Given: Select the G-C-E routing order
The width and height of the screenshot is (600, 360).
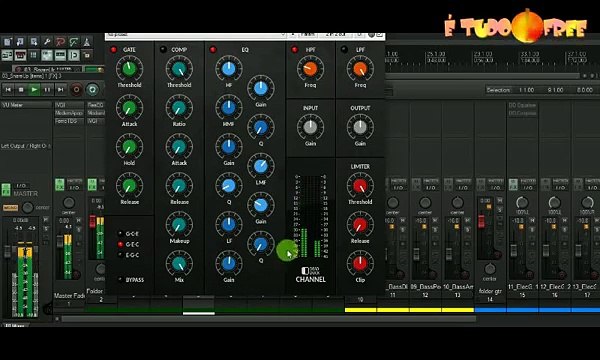Looking at the screenshot, I should (x=121, y=233).
